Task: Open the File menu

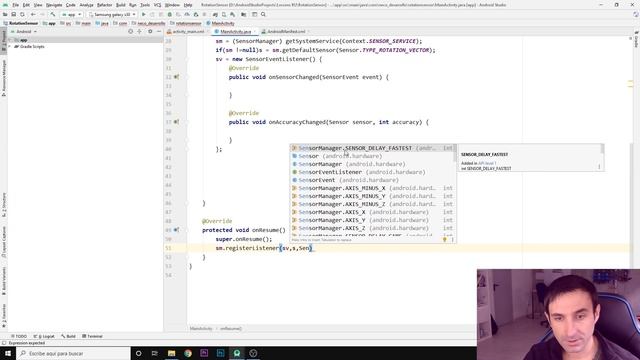Action: click(x=16, y=5)
